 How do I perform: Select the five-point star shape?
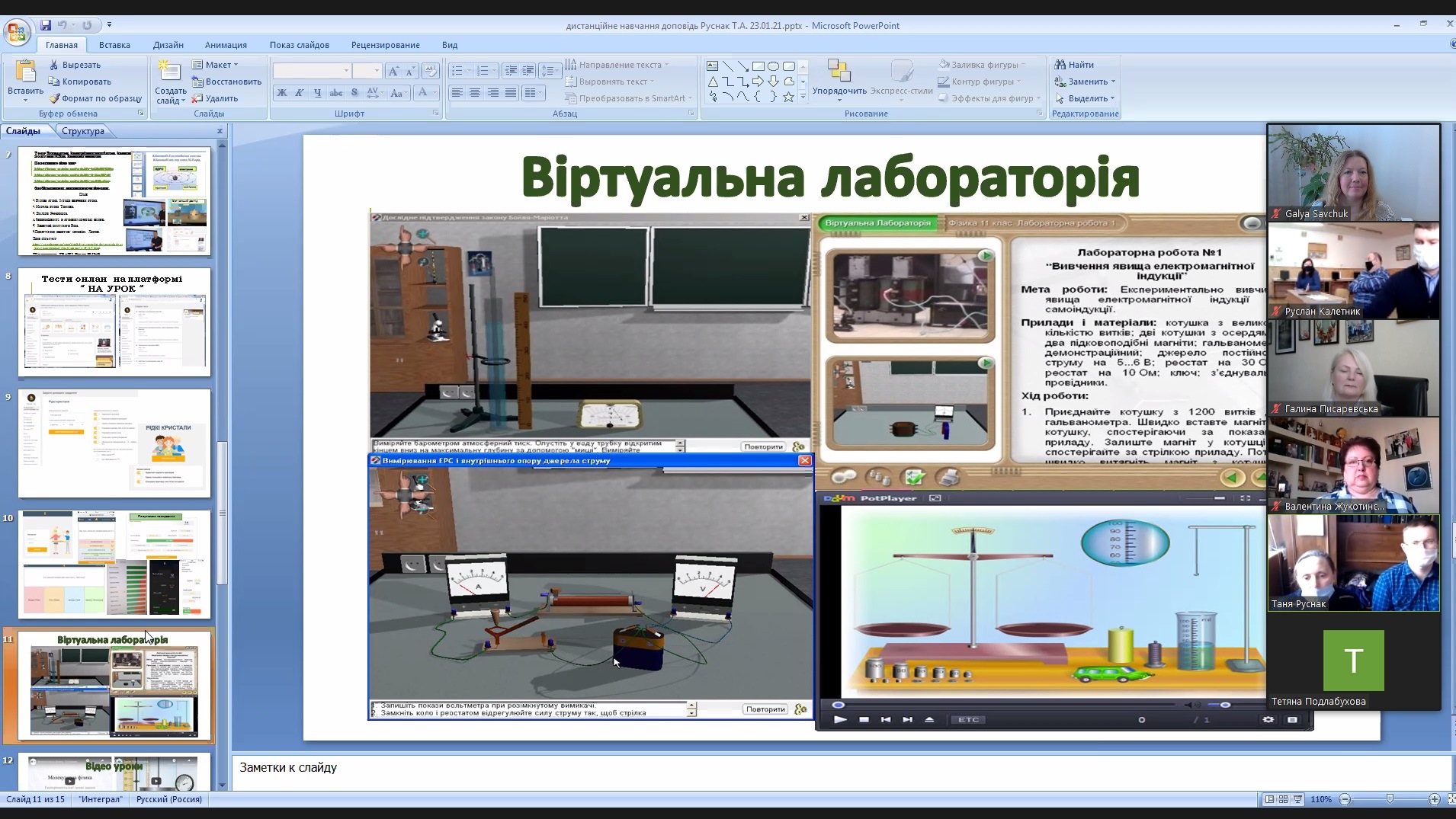[788, 97]
